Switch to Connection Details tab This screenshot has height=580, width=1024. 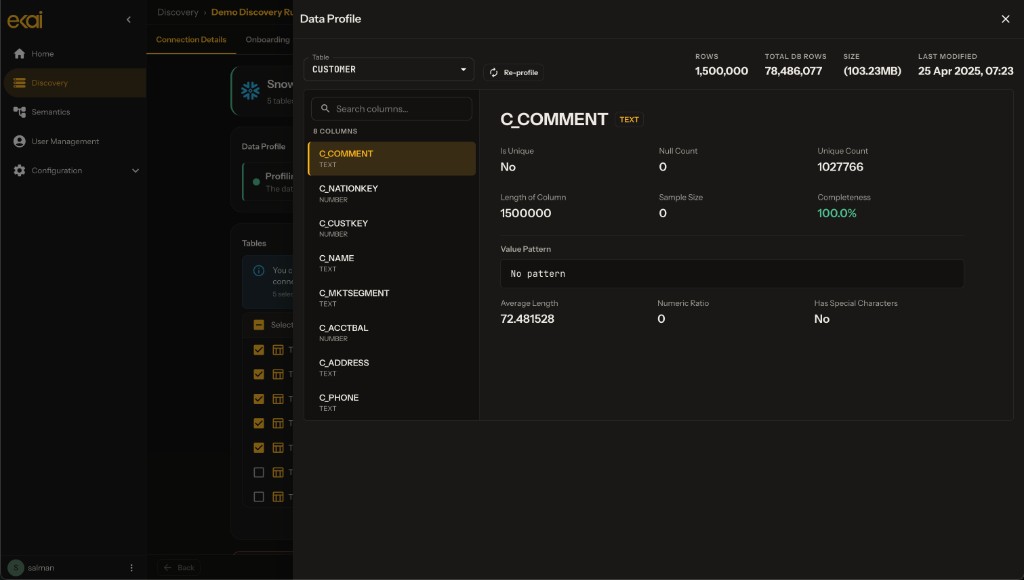[x=191, y=40]
